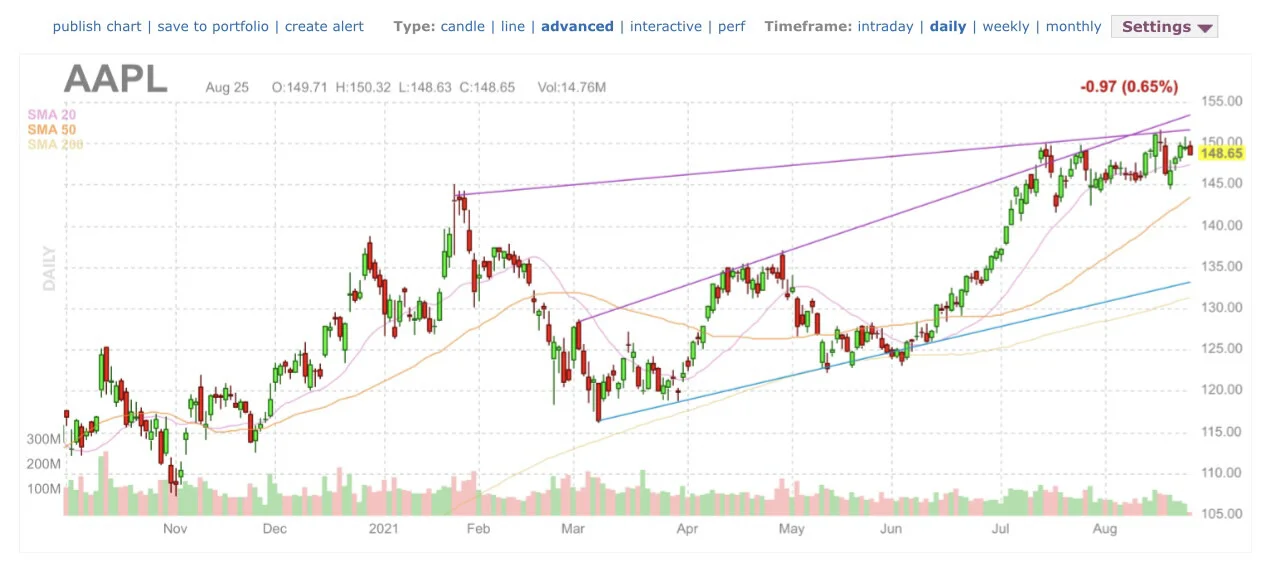1282x562 pixels.
Task: Switch chart type to candle
Action: [x=463, y=26]
